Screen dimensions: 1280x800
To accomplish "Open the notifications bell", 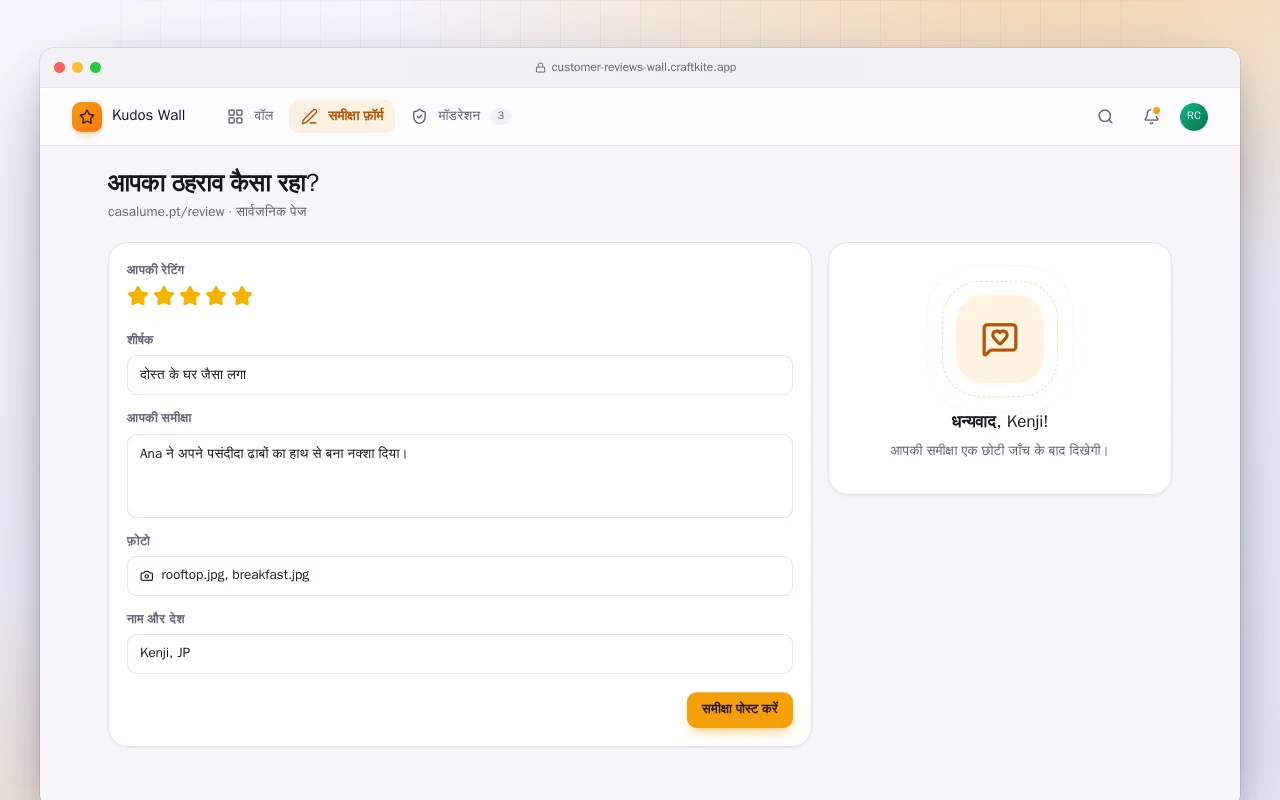I will click(1151, 117).
